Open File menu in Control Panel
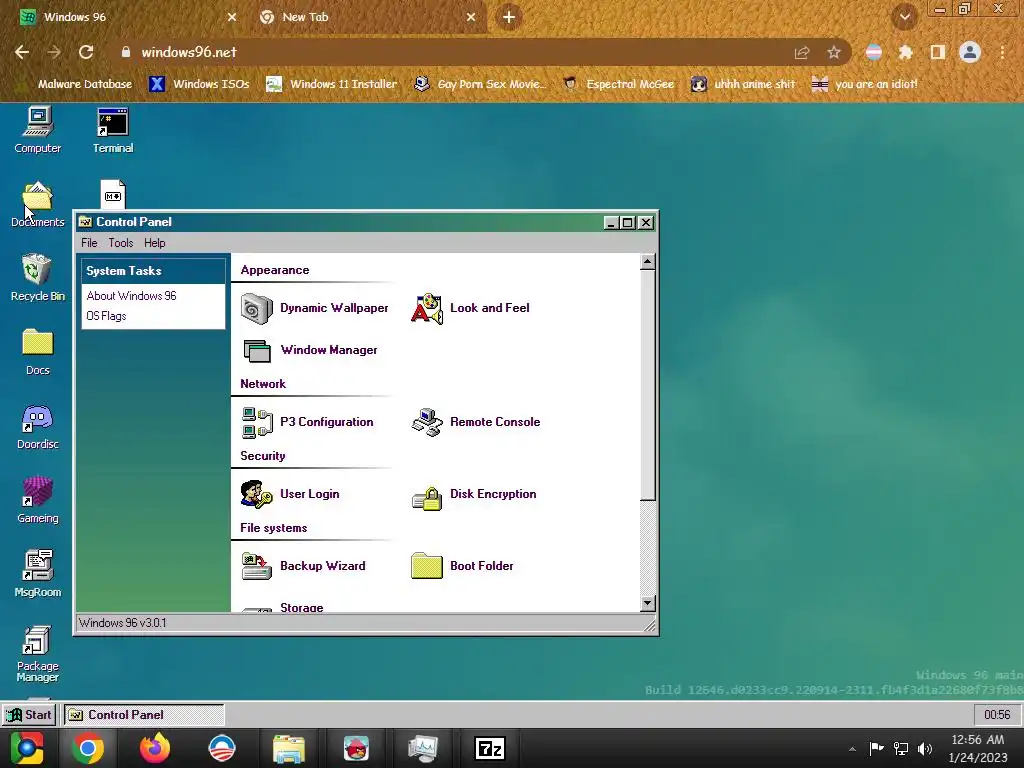The image size is (1024, 768). pyautogui.click(x=89, y=243)
